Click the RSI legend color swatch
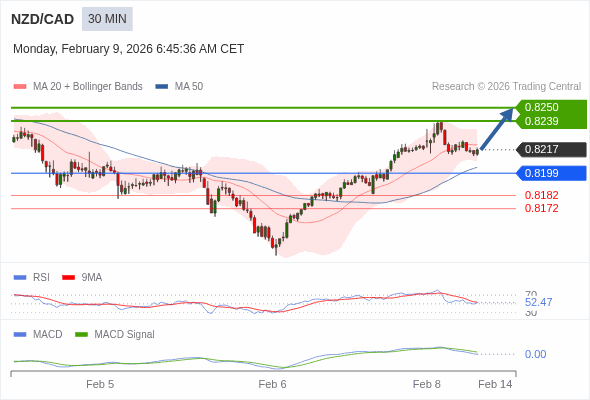This screenshot has width=590, height=400. pos(20,278)
